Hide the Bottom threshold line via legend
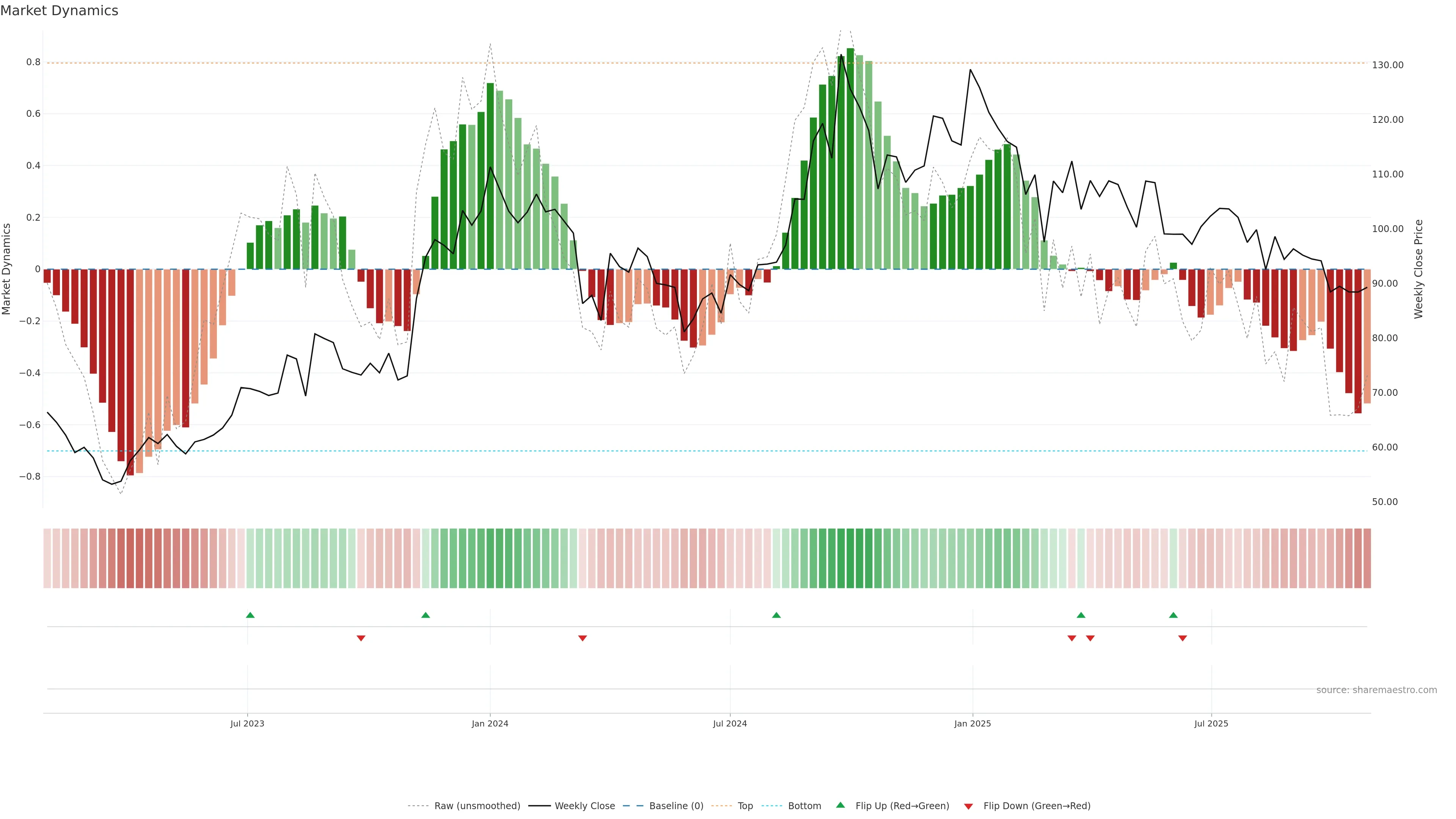1456x819 pixels. click(804, 805)
